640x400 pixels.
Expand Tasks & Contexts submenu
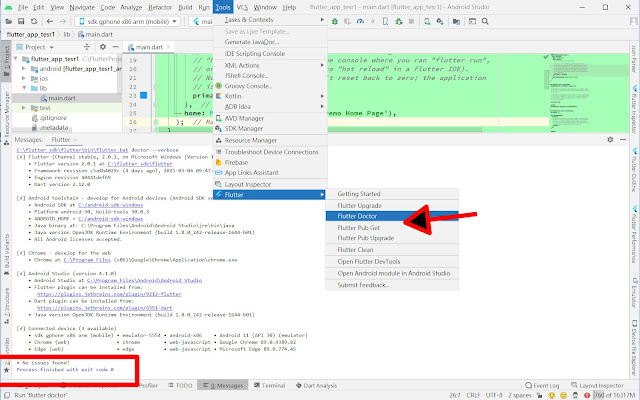click(270, 19)
